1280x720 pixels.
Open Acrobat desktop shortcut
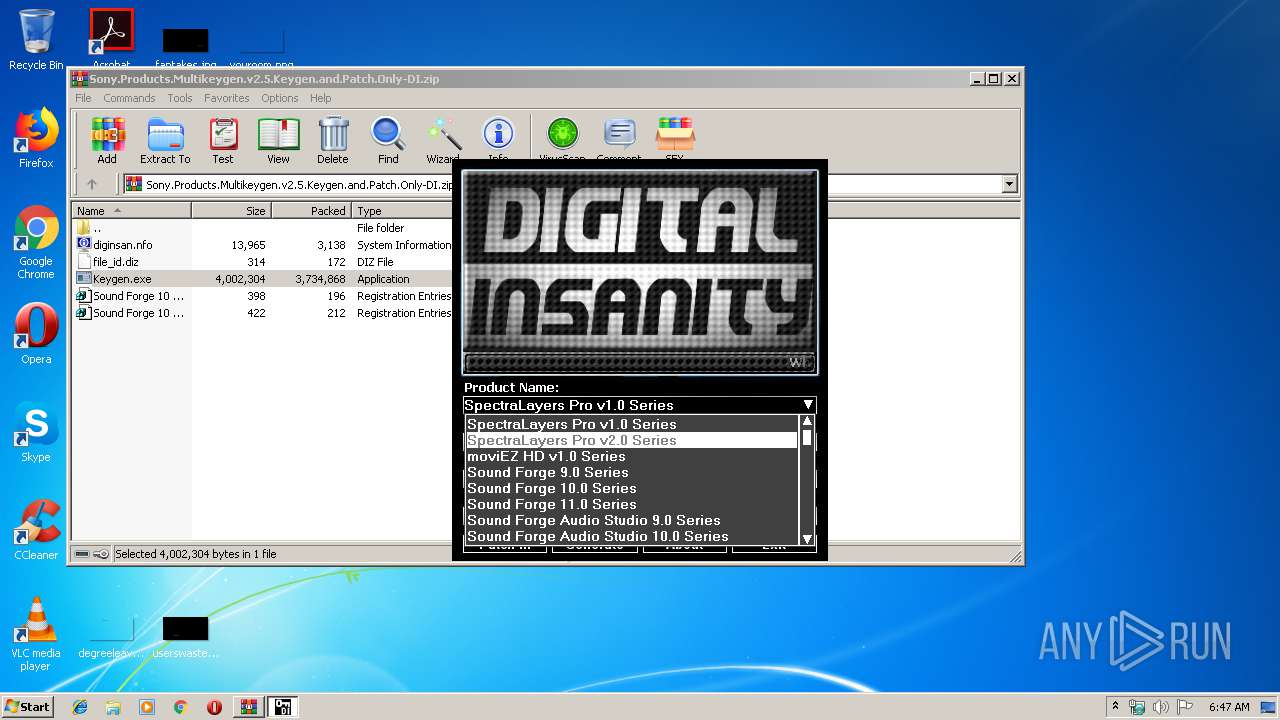coord(112,40)
